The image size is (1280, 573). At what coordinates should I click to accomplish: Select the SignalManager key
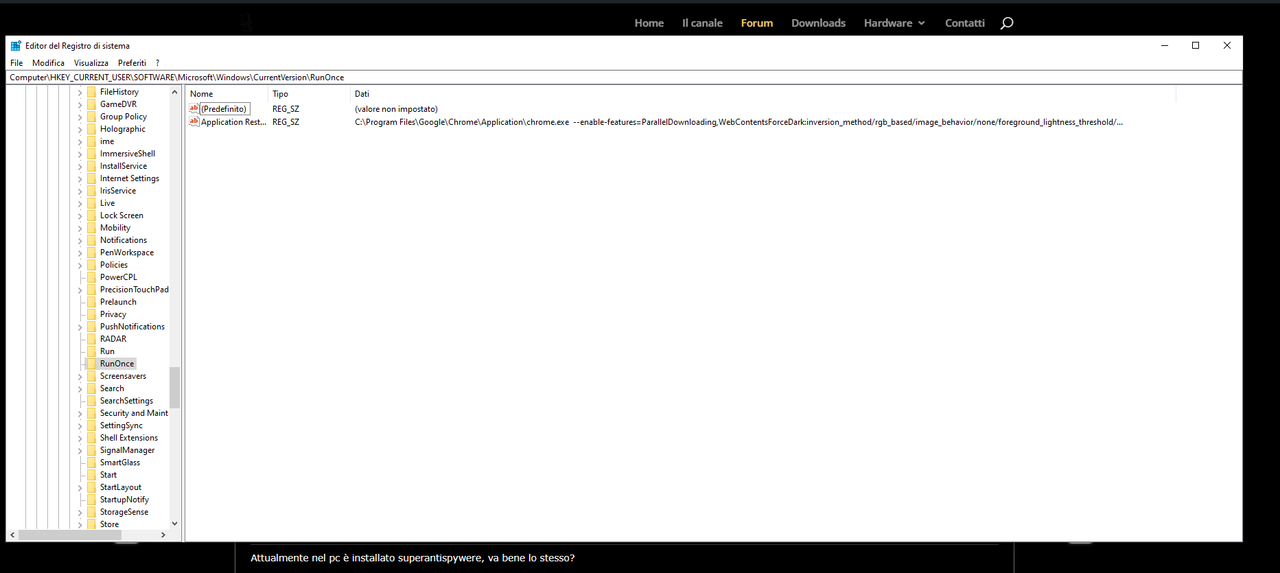click(127, 450)
